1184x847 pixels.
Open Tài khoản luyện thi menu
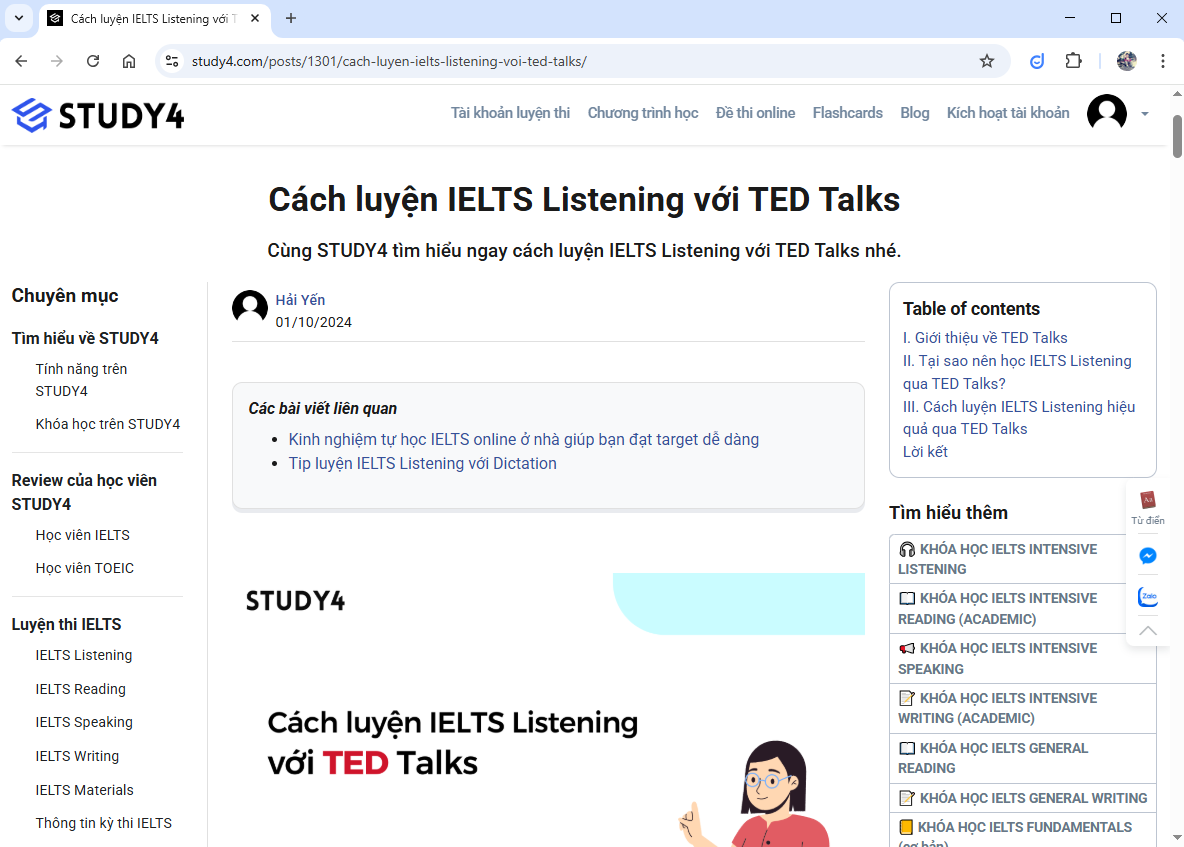(x=510, y=113)
